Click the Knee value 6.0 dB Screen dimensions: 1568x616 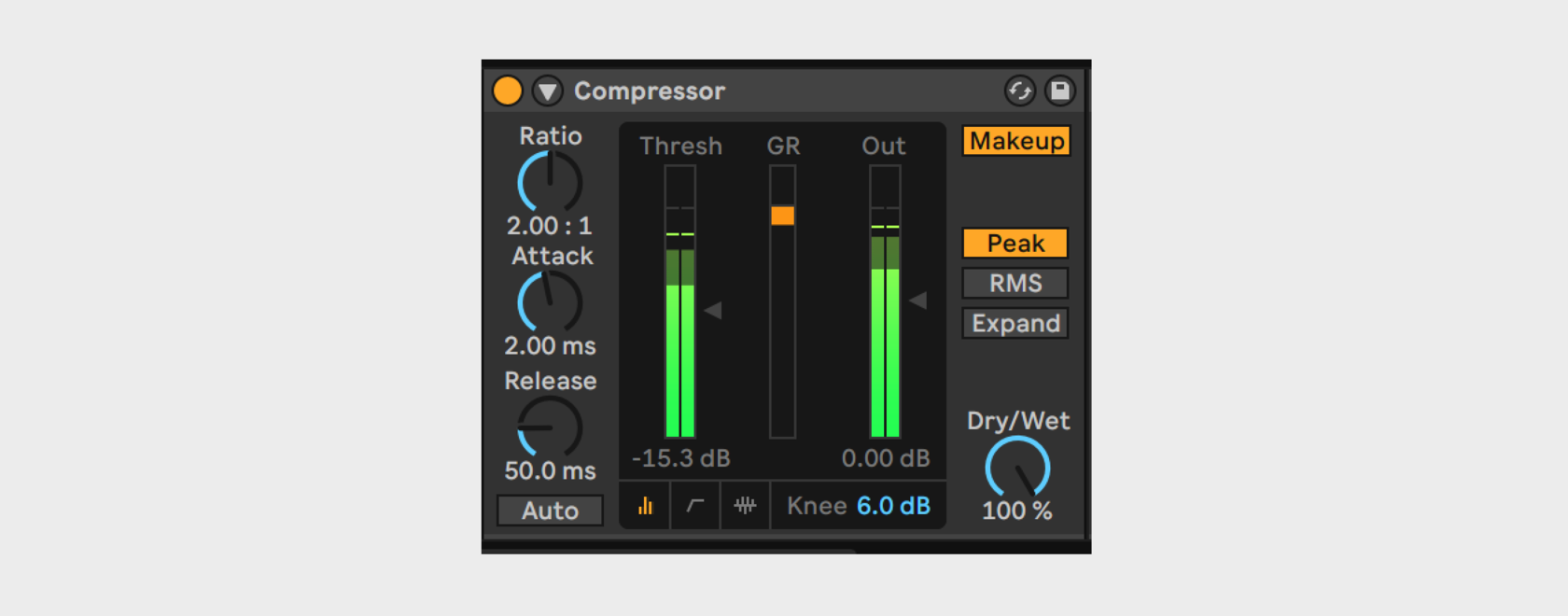893,506
